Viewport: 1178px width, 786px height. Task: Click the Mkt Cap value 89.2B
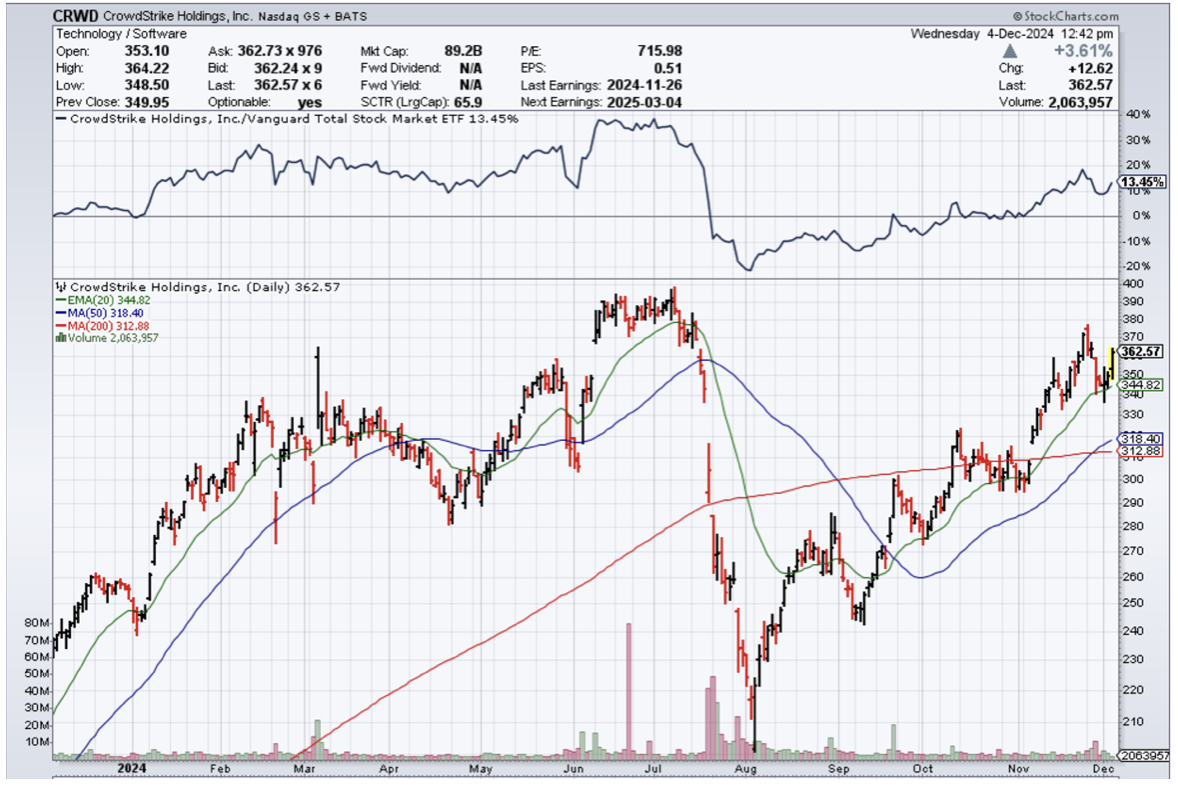[463, 51]
